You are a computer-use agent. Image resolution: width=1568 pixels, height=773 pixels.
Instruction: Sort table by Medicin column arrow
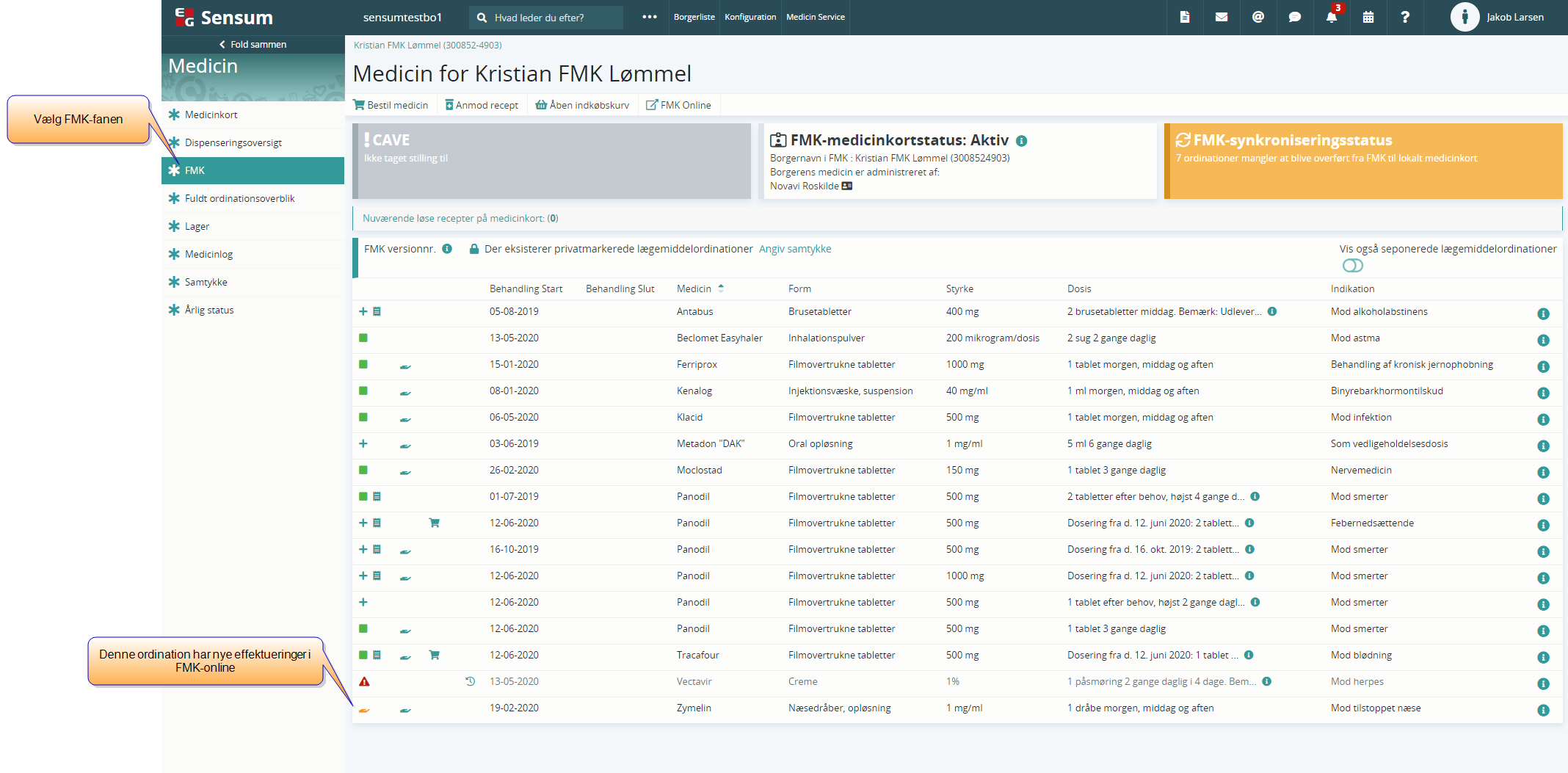tap(721, 288)
